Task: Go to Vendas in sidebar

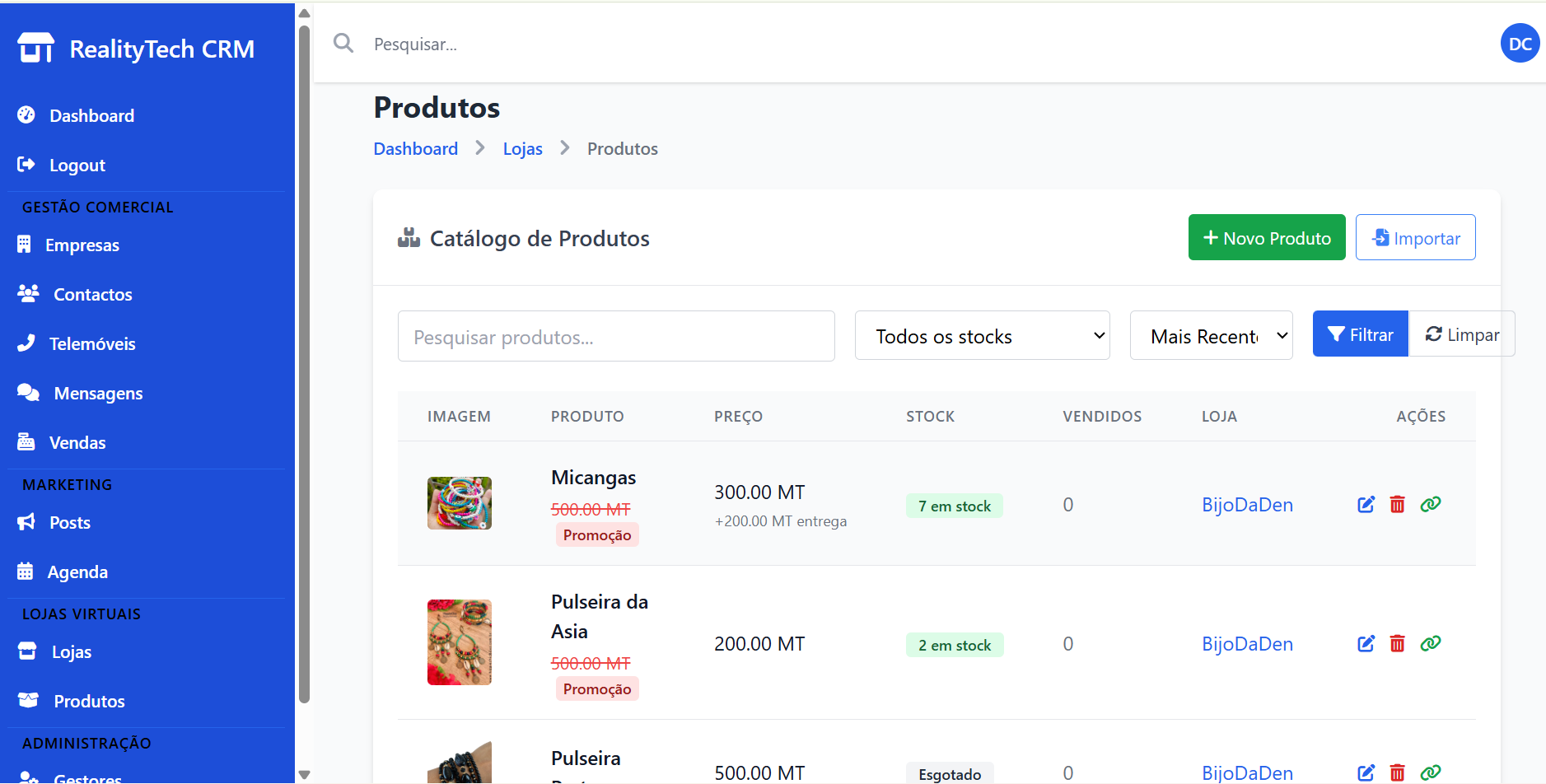Action: [77, 443]
